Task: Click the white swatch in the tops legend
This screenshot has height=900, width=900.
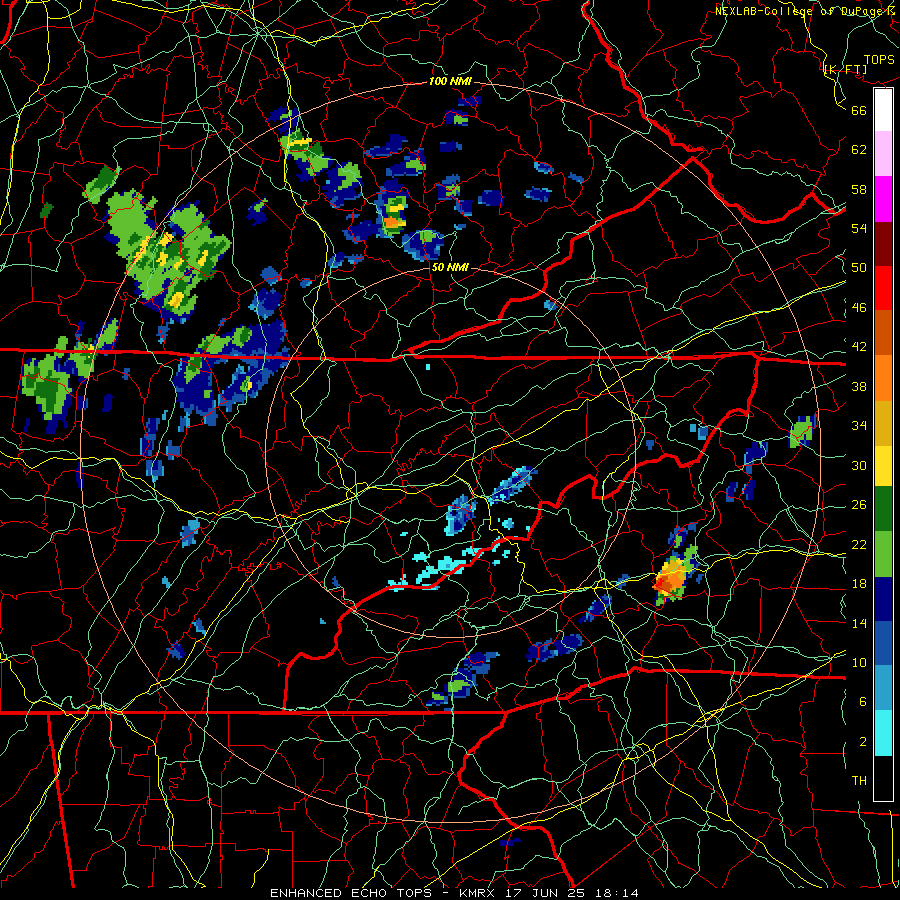Action: click(883, 110)
